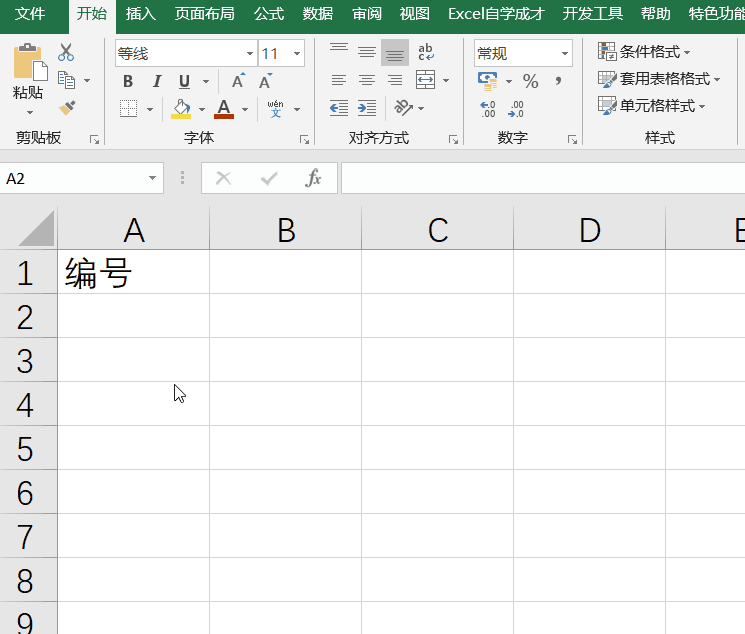Image resolution: width=745 pixels, height=634 pixels.
Task: Expand the Name Box A2 dropdown
Action: (x=152, y=178)
